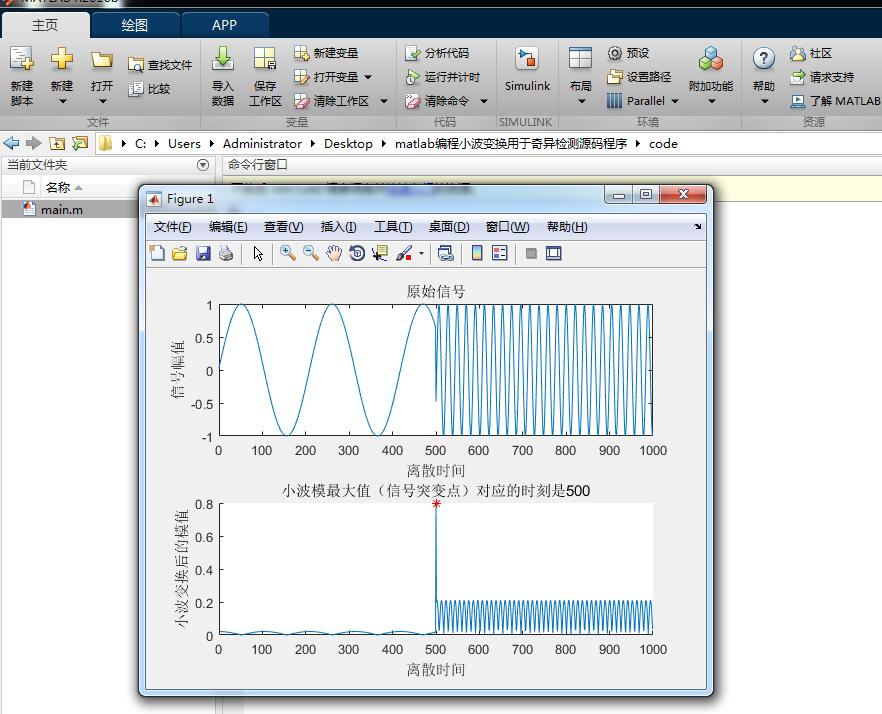Expand Open Variable (打开变量) dropdown
The image size is (882, 714).
point(368,77)
